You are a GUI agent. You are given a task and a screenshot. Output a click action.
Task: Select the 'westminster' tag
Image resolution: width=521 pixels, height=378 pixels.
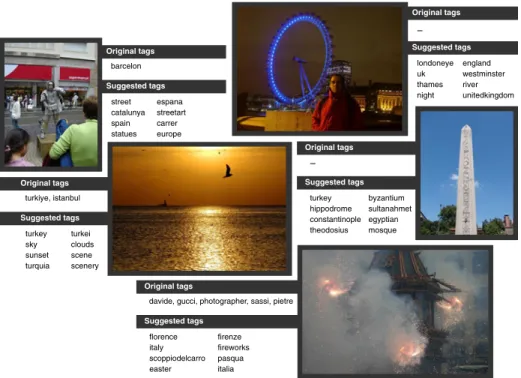(484, 74)
